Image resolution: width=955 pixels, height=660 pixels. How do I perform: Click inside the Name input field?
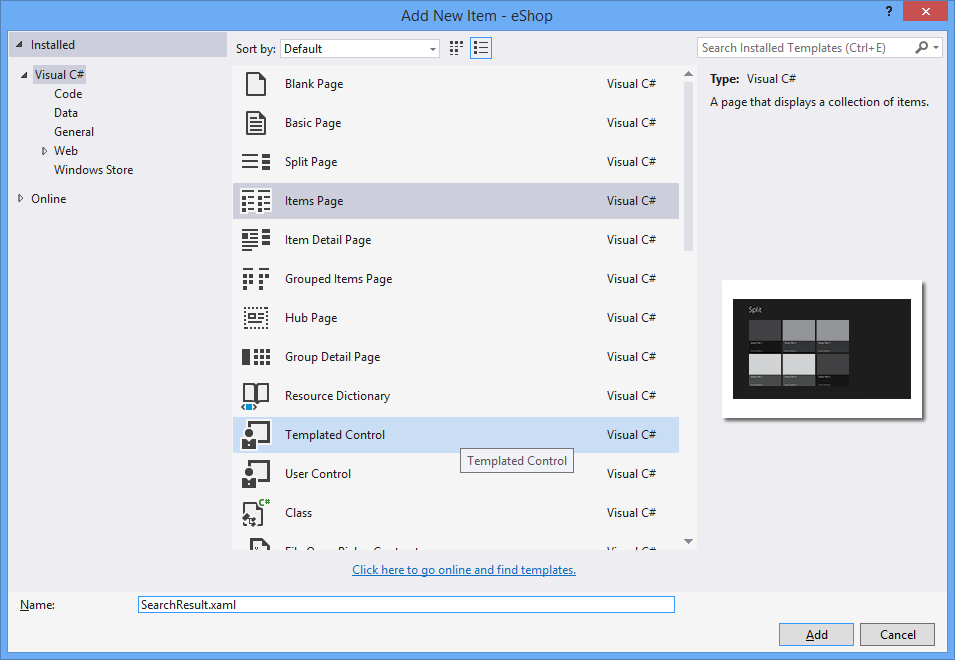(x=405, y=604)
